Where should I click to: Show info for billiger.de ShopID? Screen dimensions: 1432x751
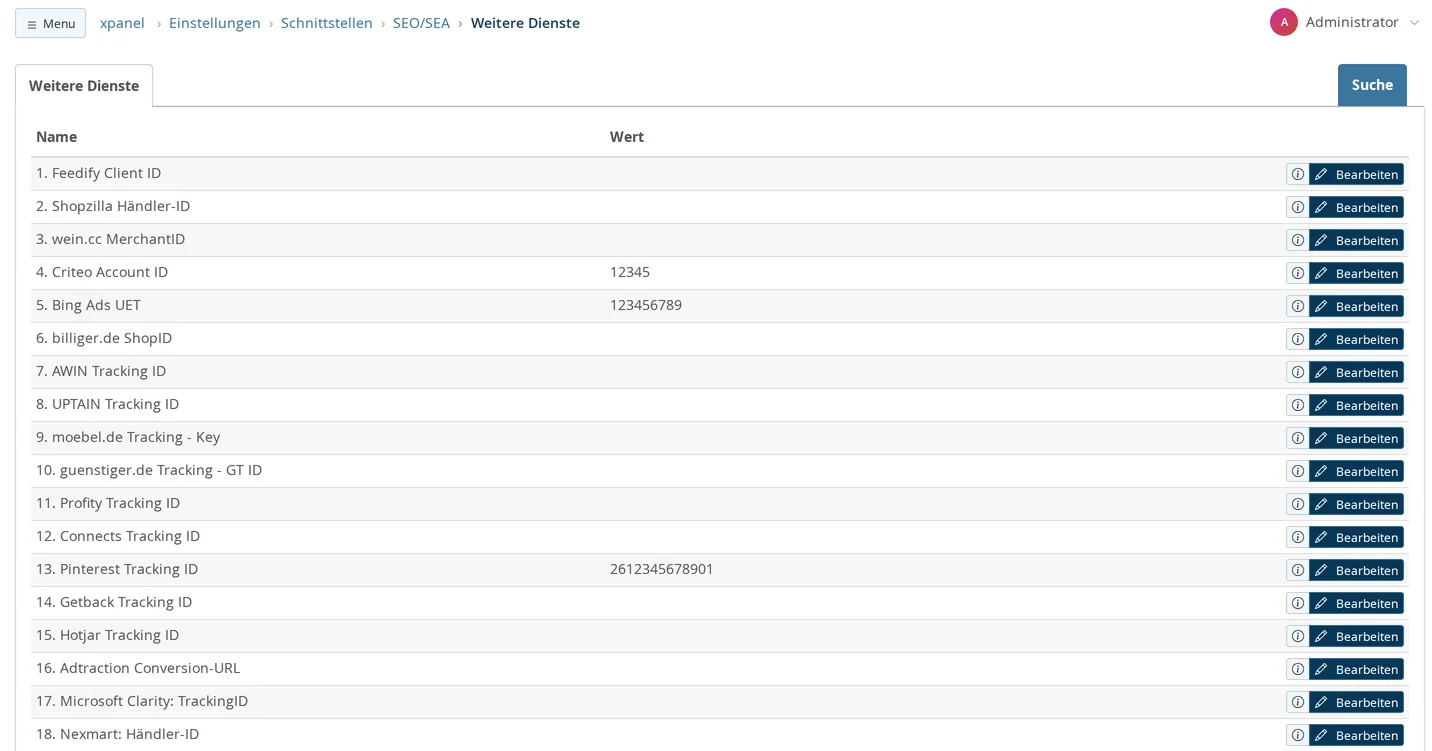tap(1297, 339)
